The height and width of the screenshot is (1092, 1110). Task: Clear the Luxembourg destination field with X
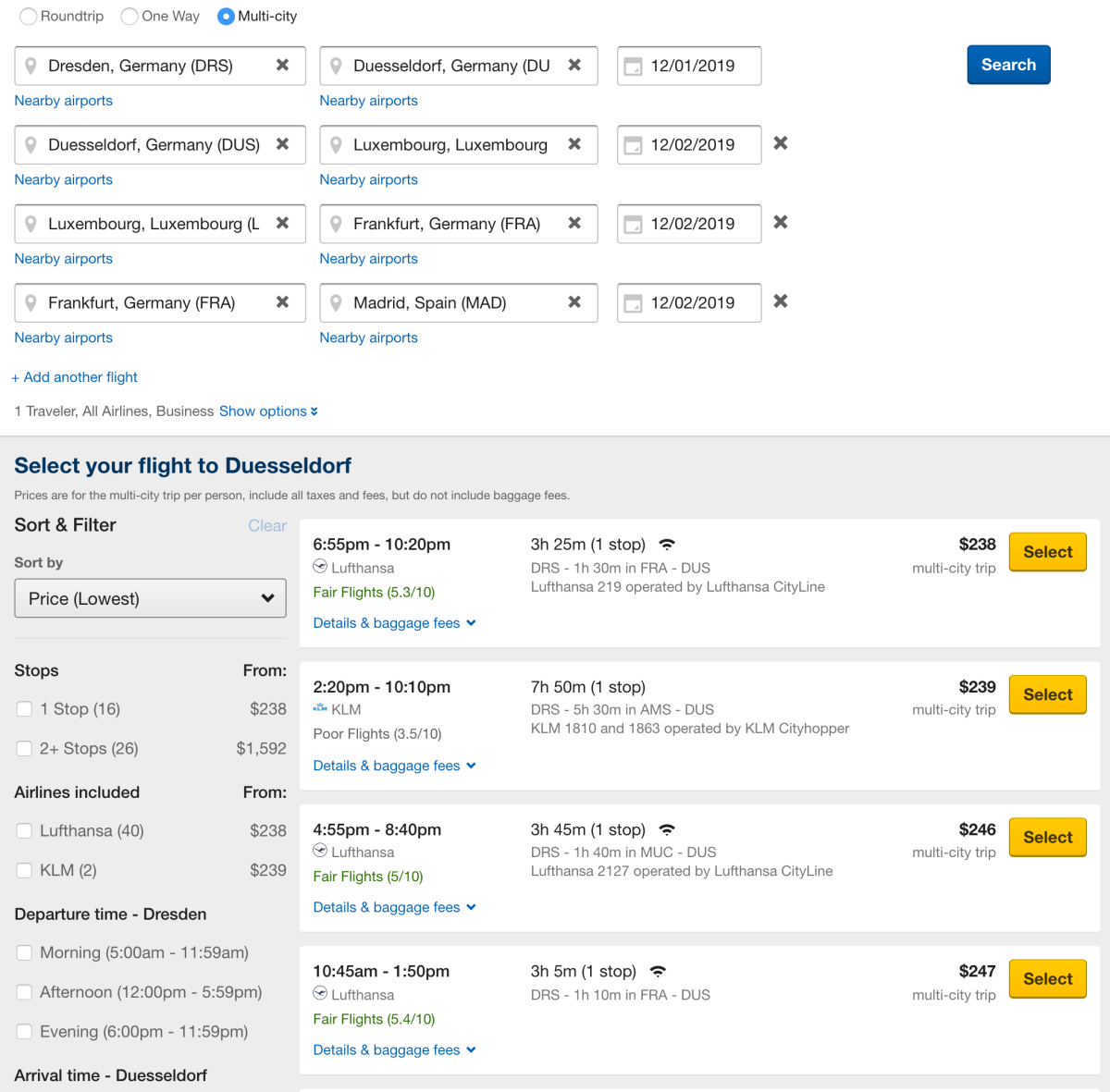pos(574,144)
